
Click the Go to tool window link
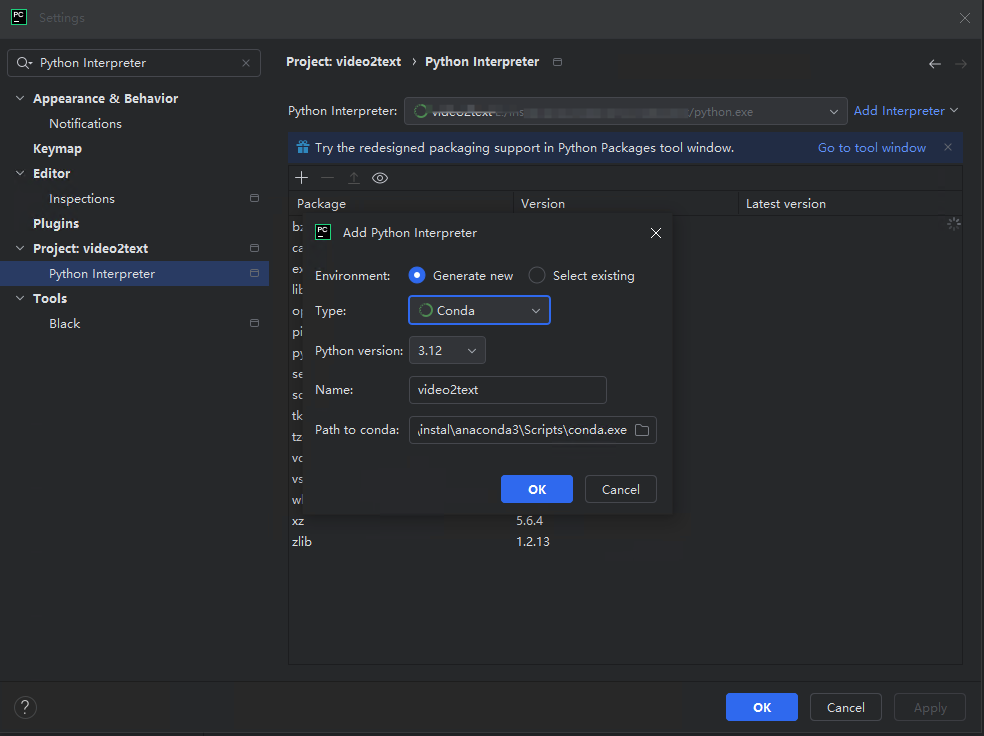point(872,147)
